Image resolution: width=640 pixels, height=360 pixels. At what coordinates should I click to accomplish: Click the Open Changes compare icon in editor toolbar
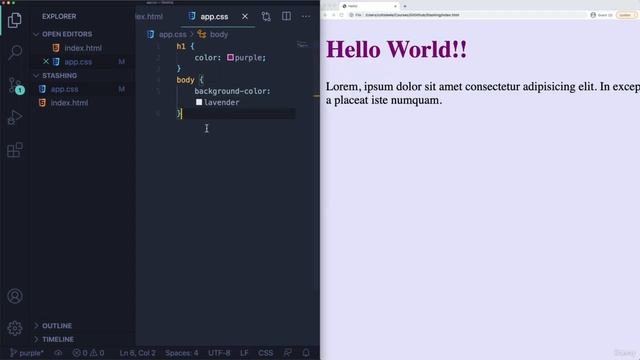tap(266, 16)
